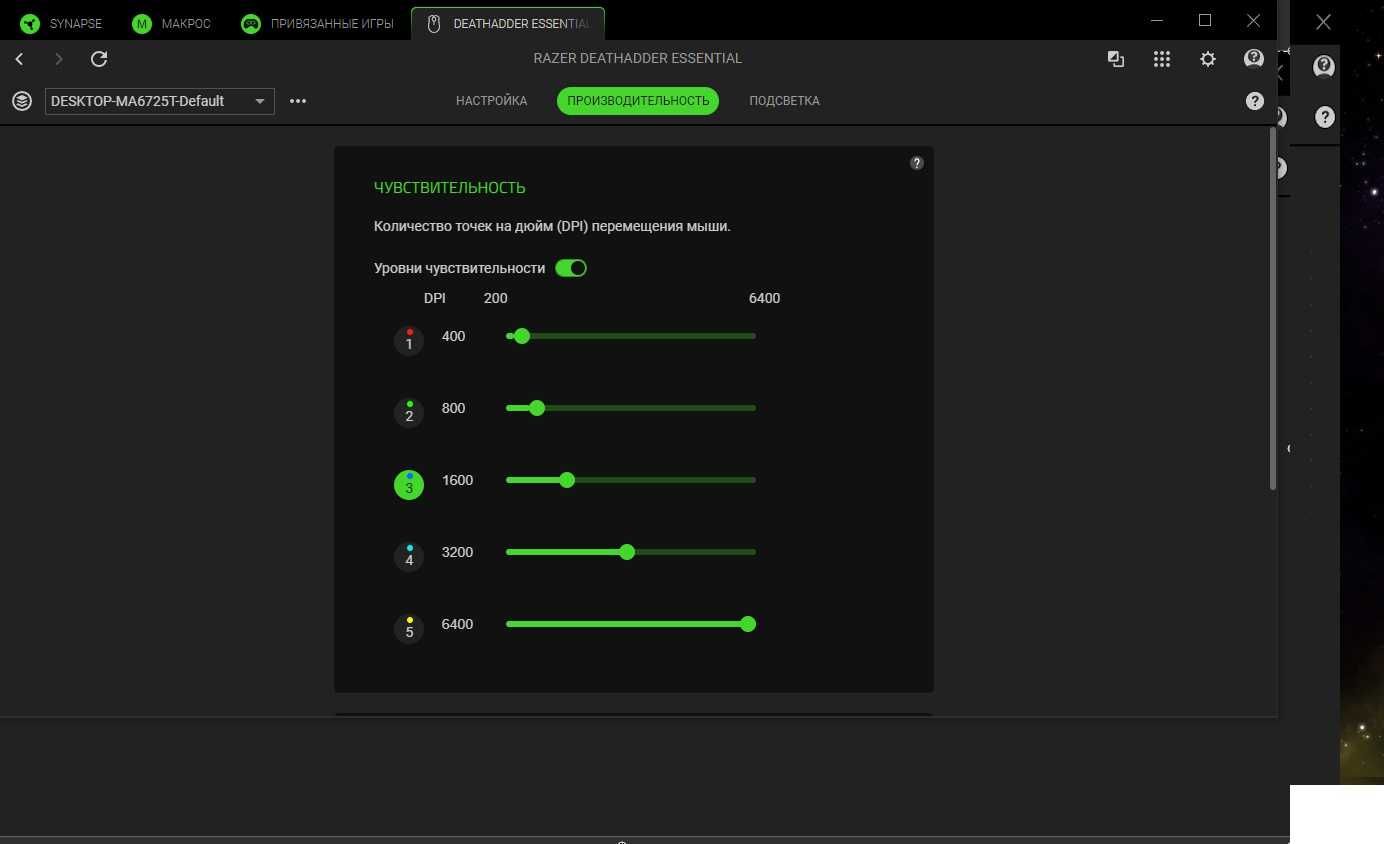Switch to the МАКРОС tab
1384x844 pixels.
[172, 23]
